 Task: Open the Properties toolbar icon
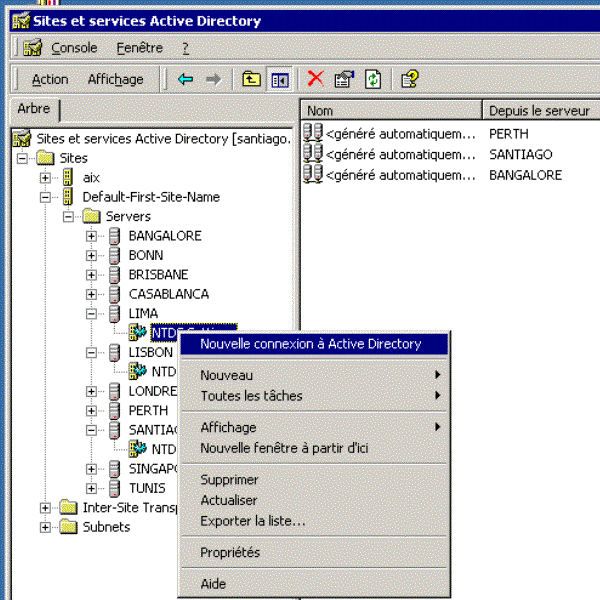tap(344, 79)
